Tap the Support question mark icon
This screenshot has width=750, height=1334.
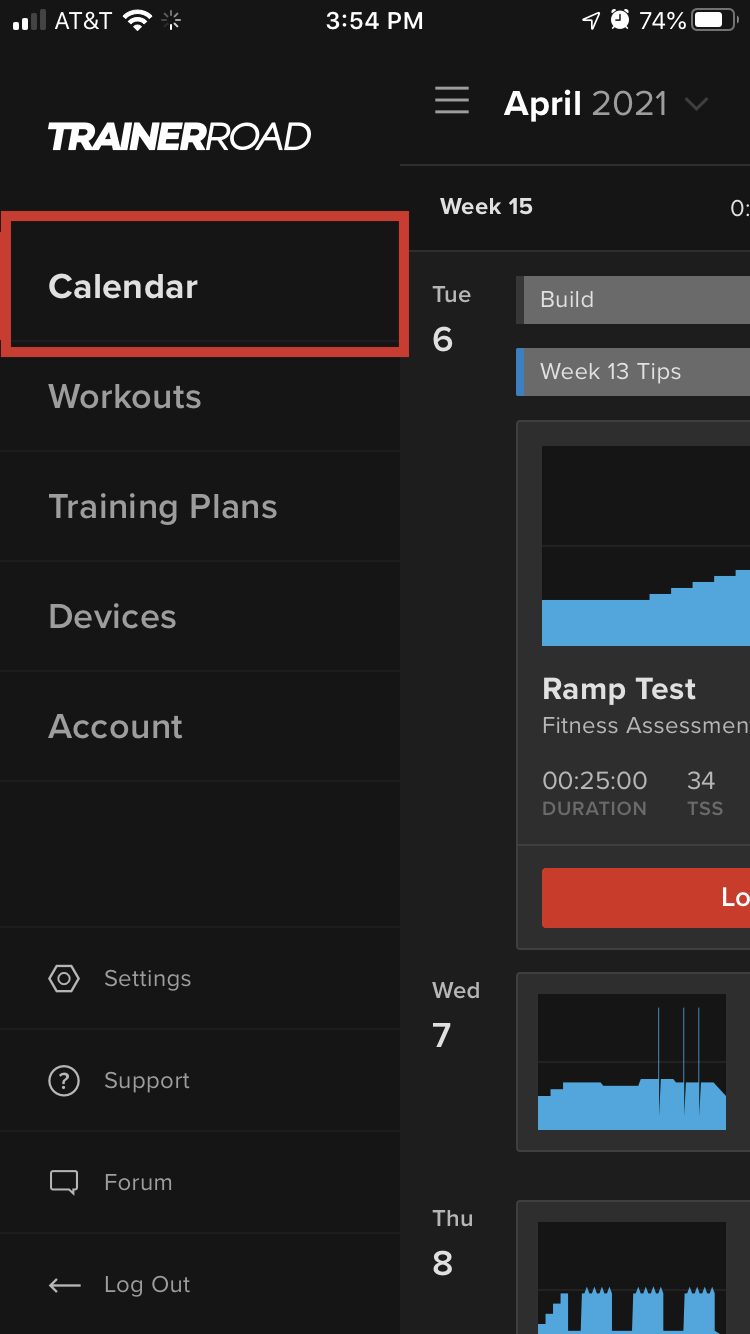click(64, 1080)
